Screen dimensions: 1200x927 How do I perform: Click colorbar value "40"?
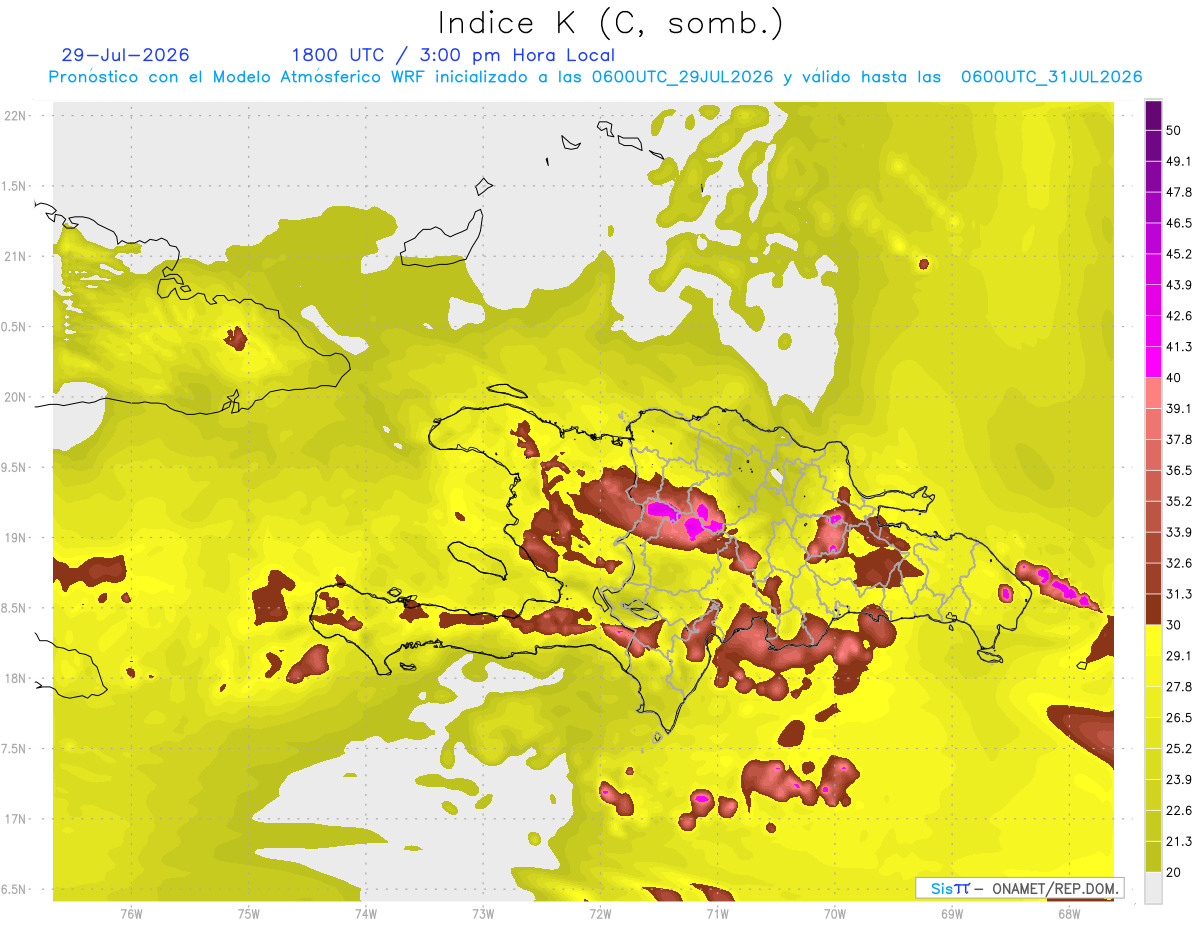(x=1174, y=377)
